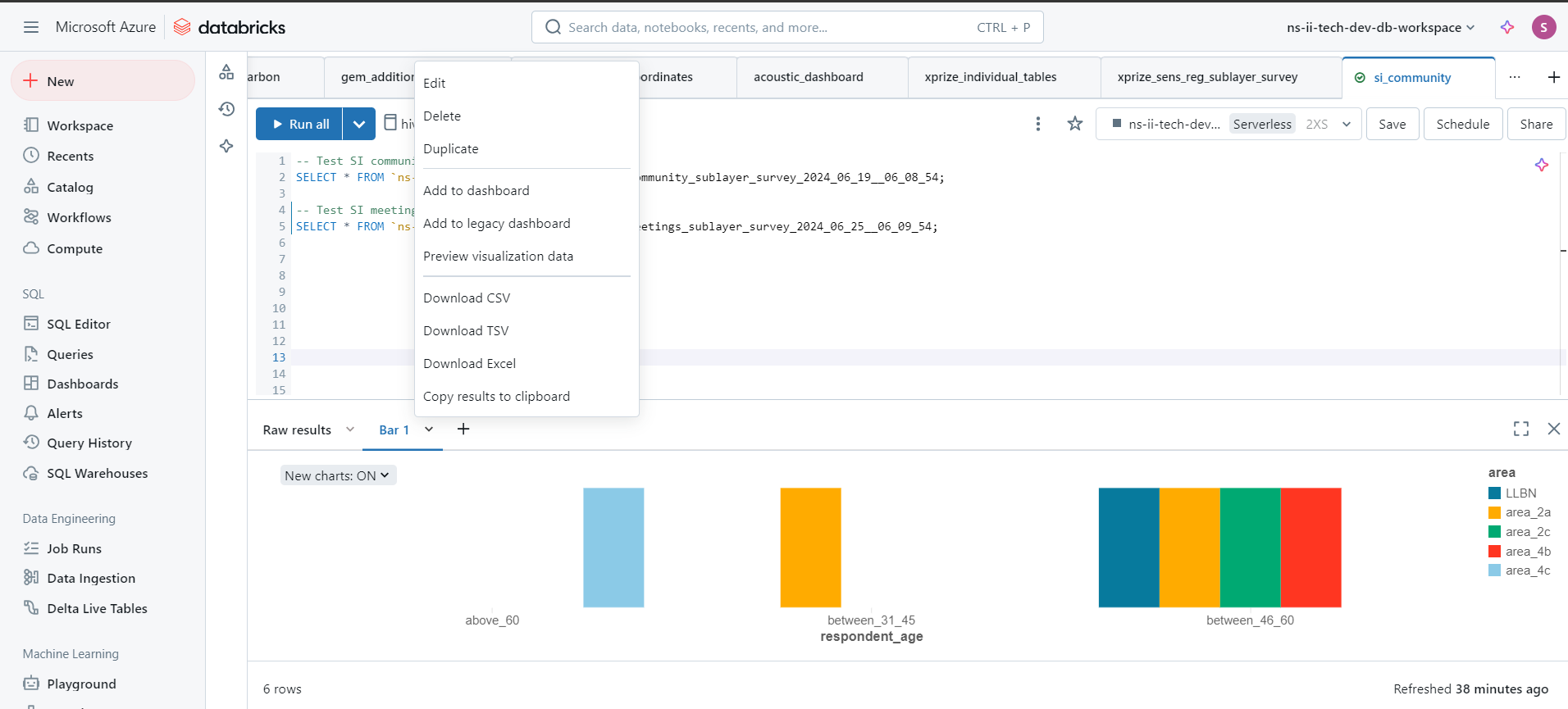
Task: Expand results panel to fullscreen
Action: coord(1521,429)
